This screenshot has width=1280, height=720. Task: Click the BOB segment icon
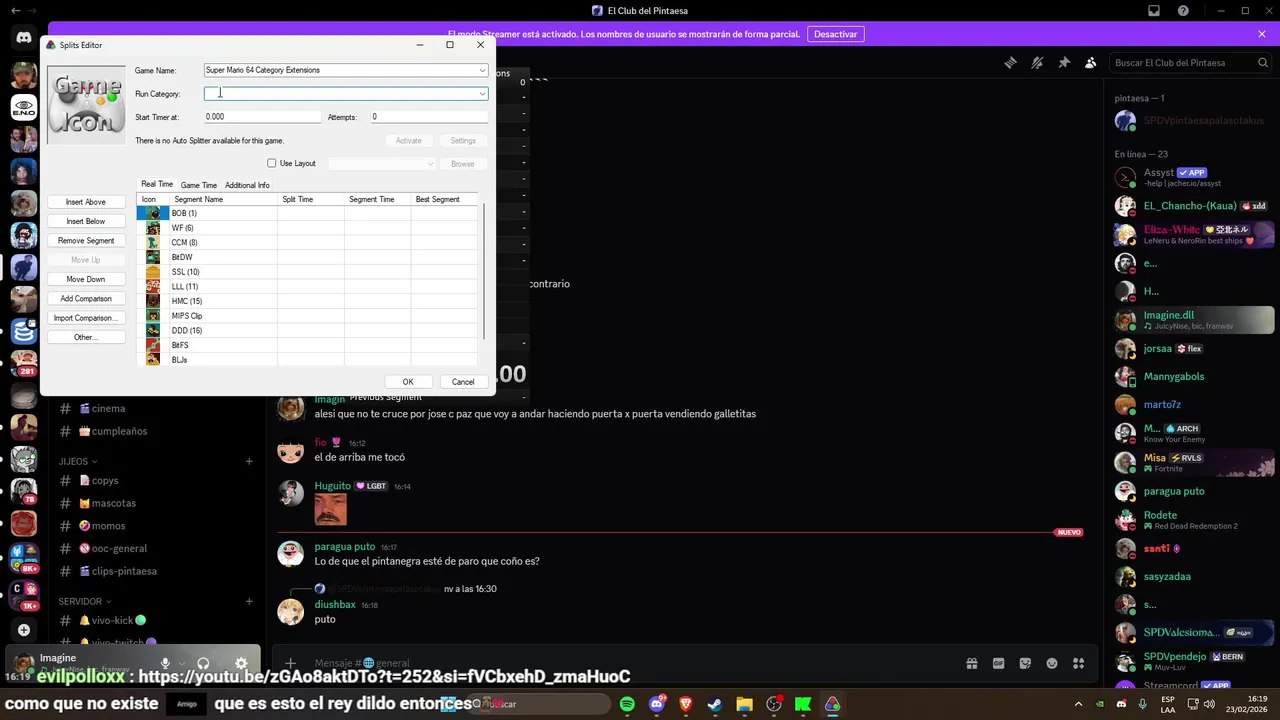point(152,213)
